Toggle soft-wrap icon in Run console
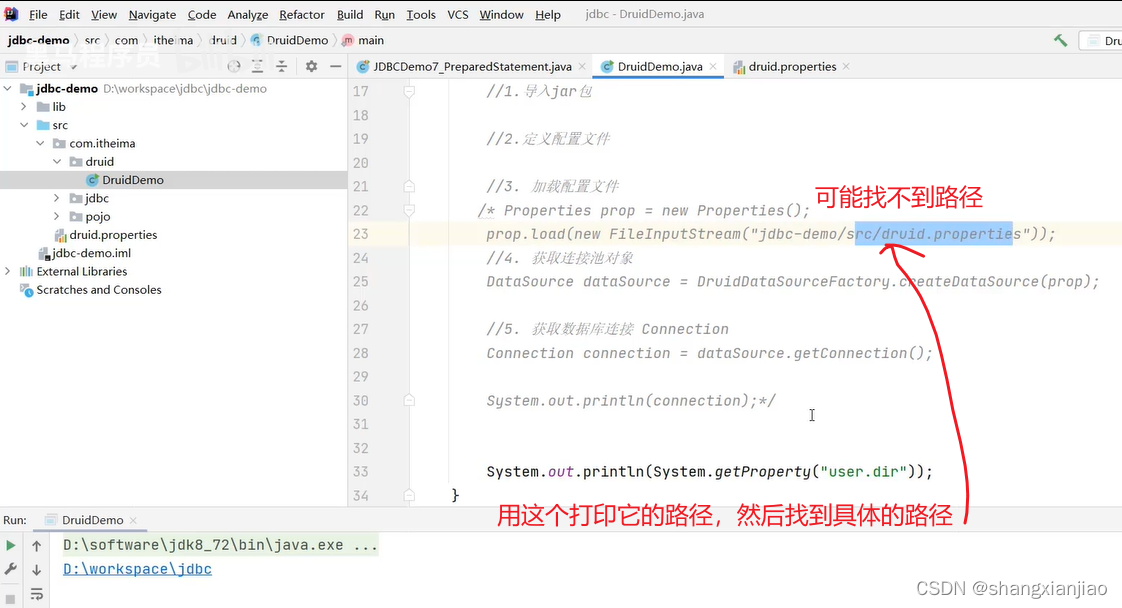The width and height of the screenshot is (1122, 608). tap(36, 594)
